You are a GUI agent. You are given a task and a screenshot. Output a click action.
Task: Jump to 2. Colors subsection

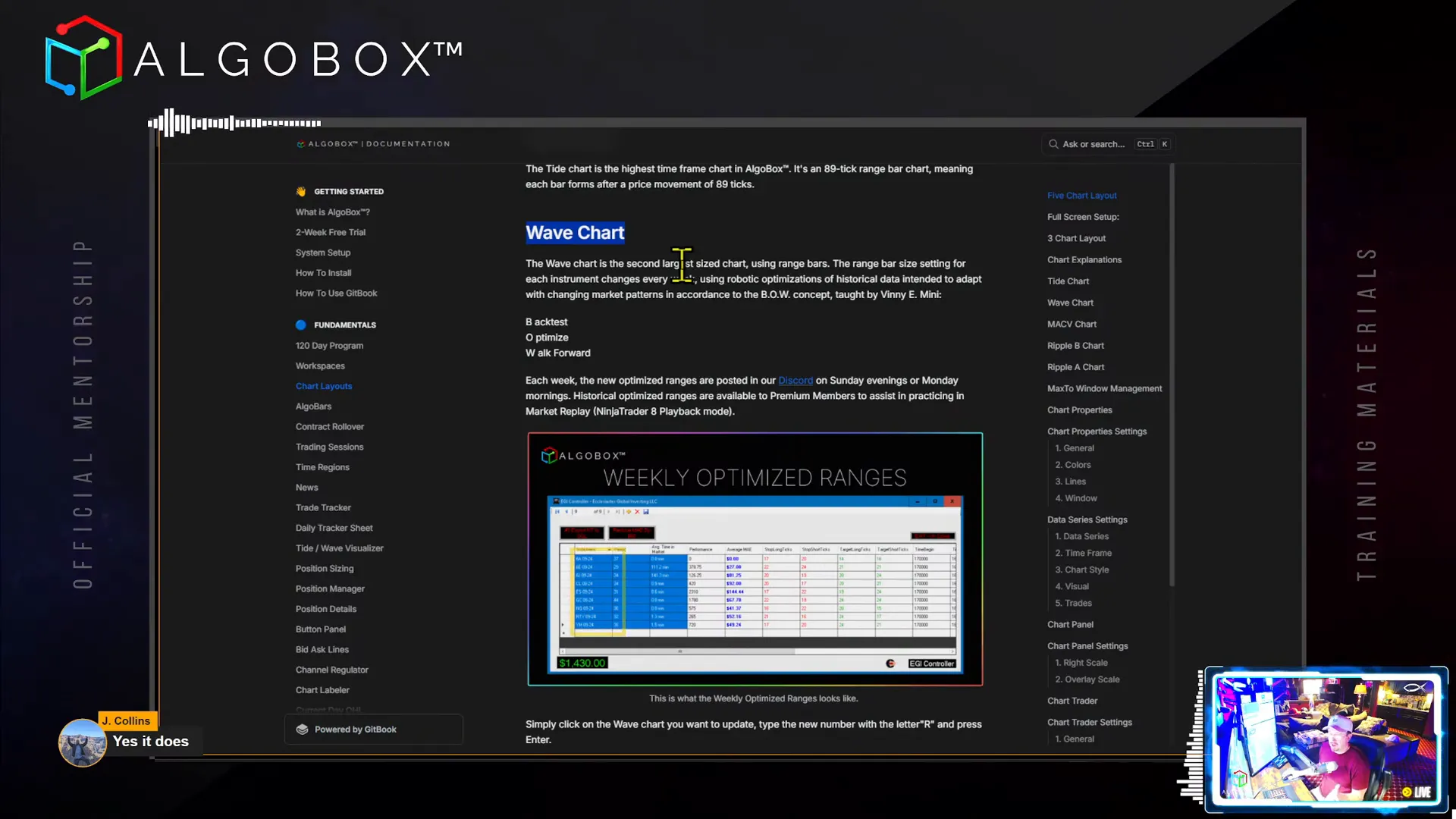pyautogui.click(x=1073, y=465)
